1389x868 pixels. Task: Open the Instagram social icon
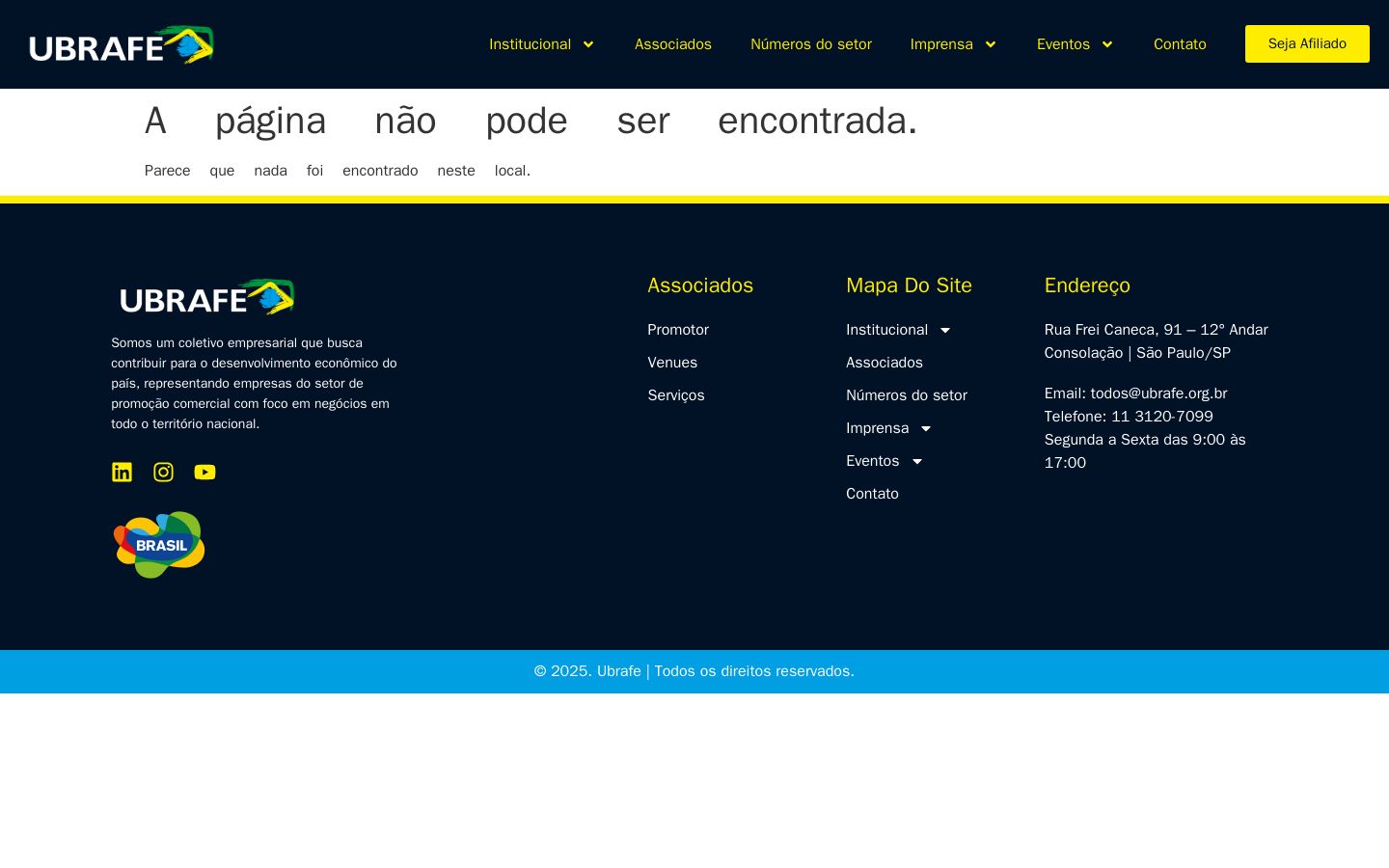163,472
